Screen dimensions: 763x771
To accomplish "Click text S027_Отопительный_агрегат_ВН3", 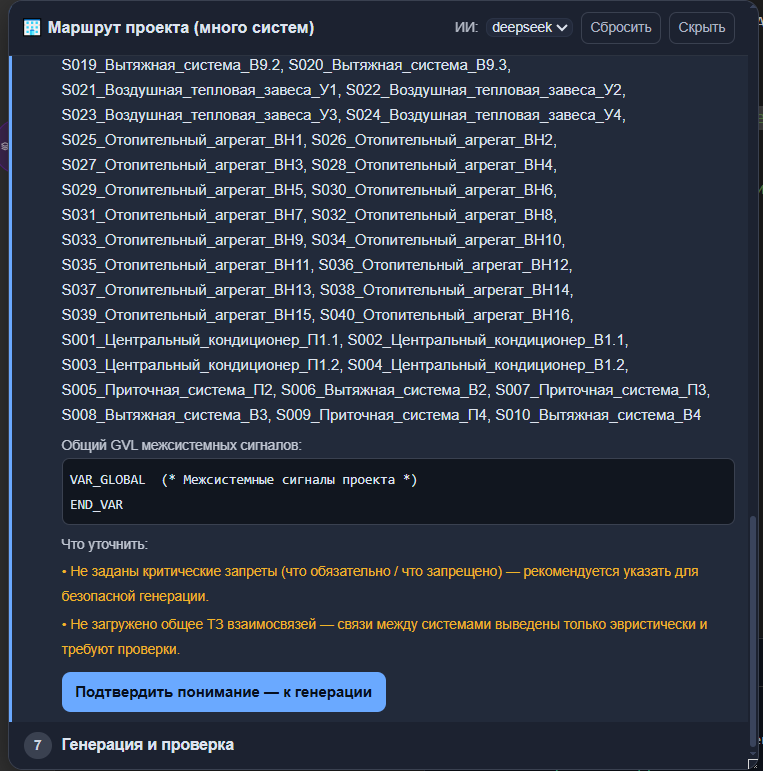I will 182,165.
